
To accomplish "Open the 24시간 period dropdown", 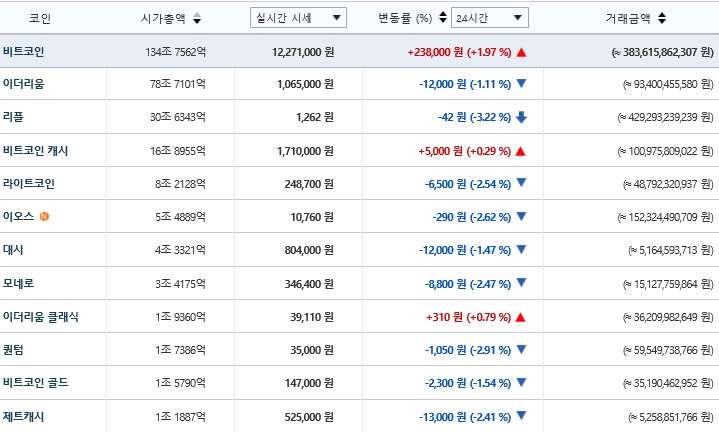I will click(490, 18).
